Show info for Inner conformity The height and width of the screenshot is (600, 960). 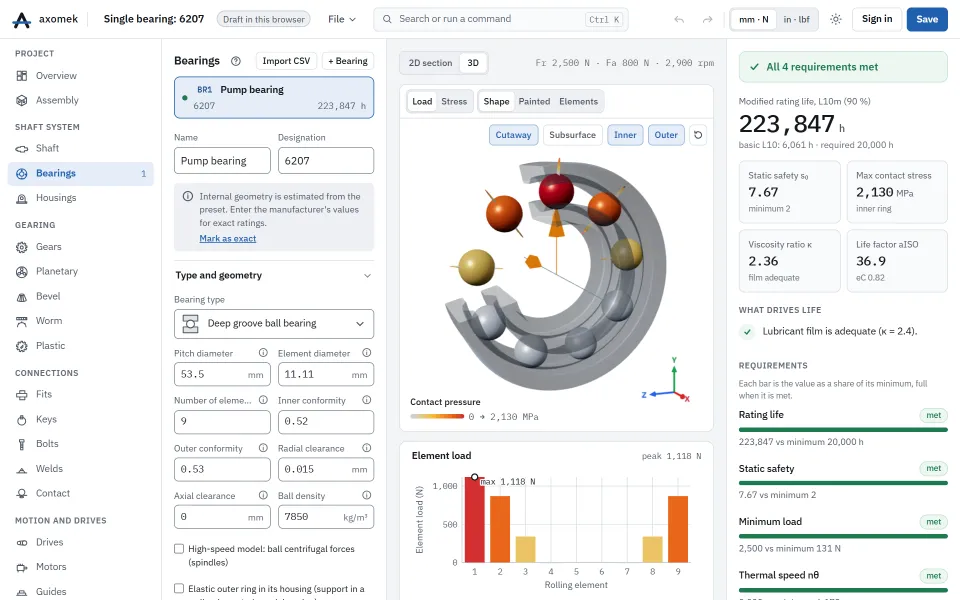coord(367,400)
